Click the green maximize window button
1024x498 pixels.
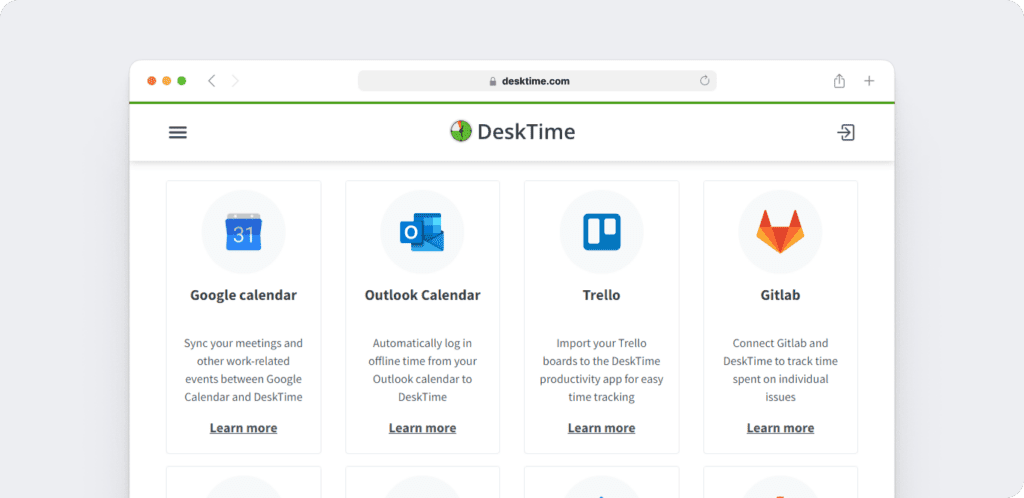pyautogui.click(x=182, y=81)
